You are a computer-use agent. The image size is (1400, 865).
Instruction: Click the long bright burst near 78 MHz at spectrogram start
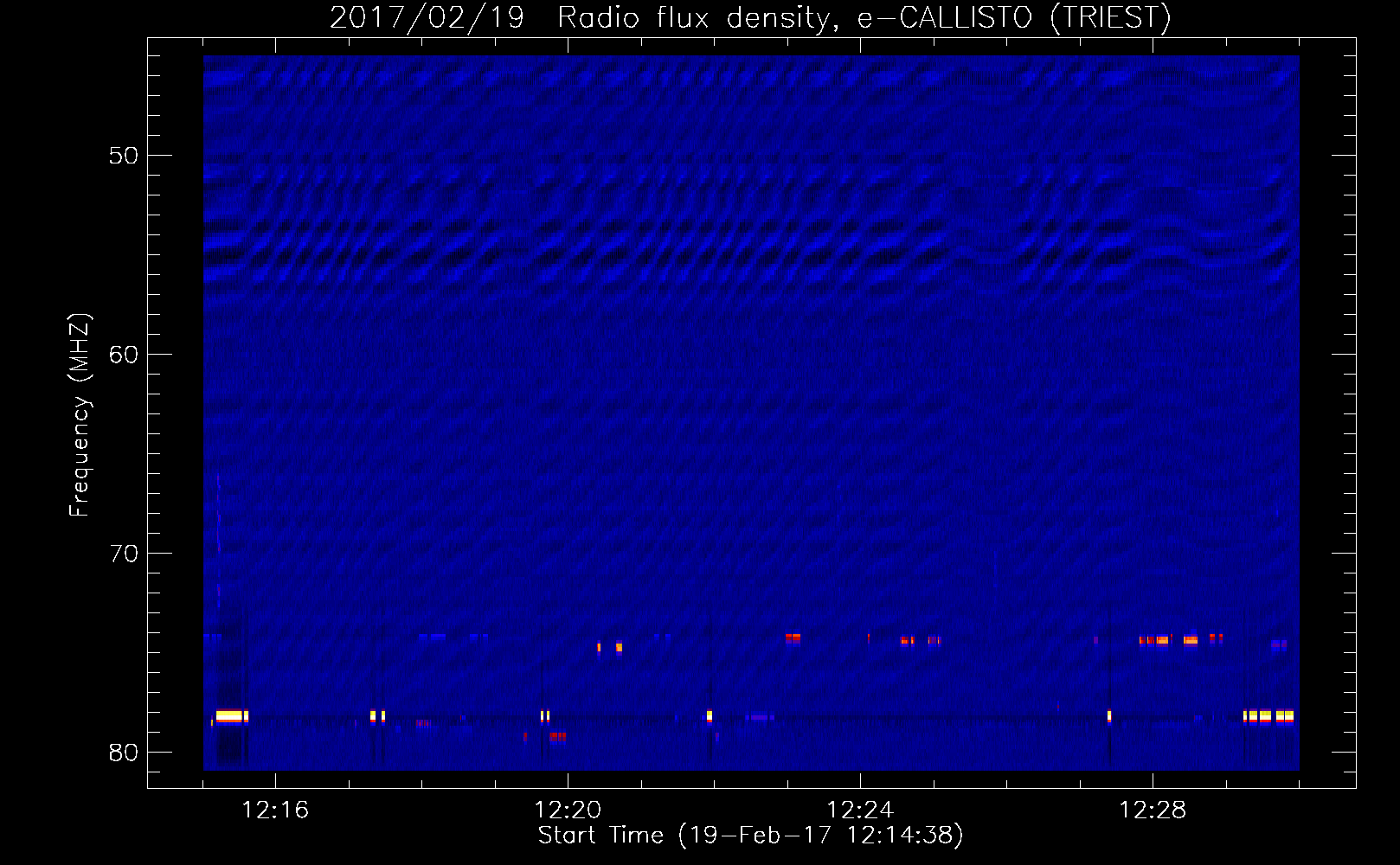click(x=232, y=716)
